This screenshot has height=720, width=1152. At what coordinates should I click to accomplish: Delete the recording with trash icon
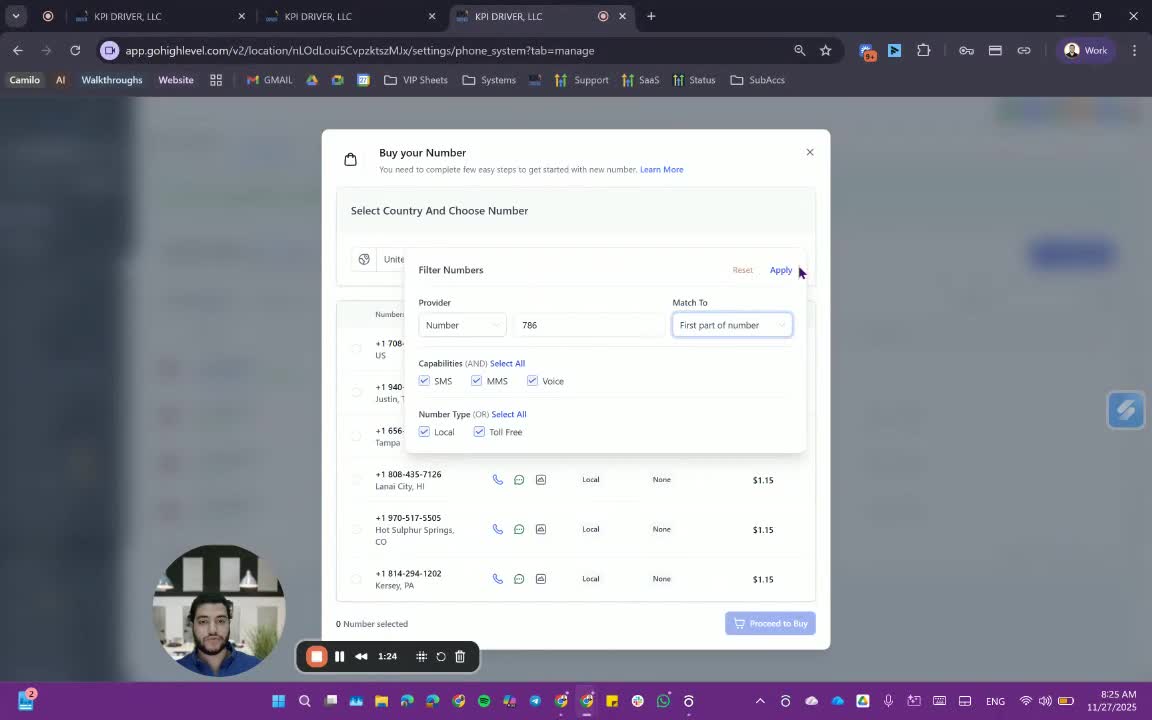(460, 657)
